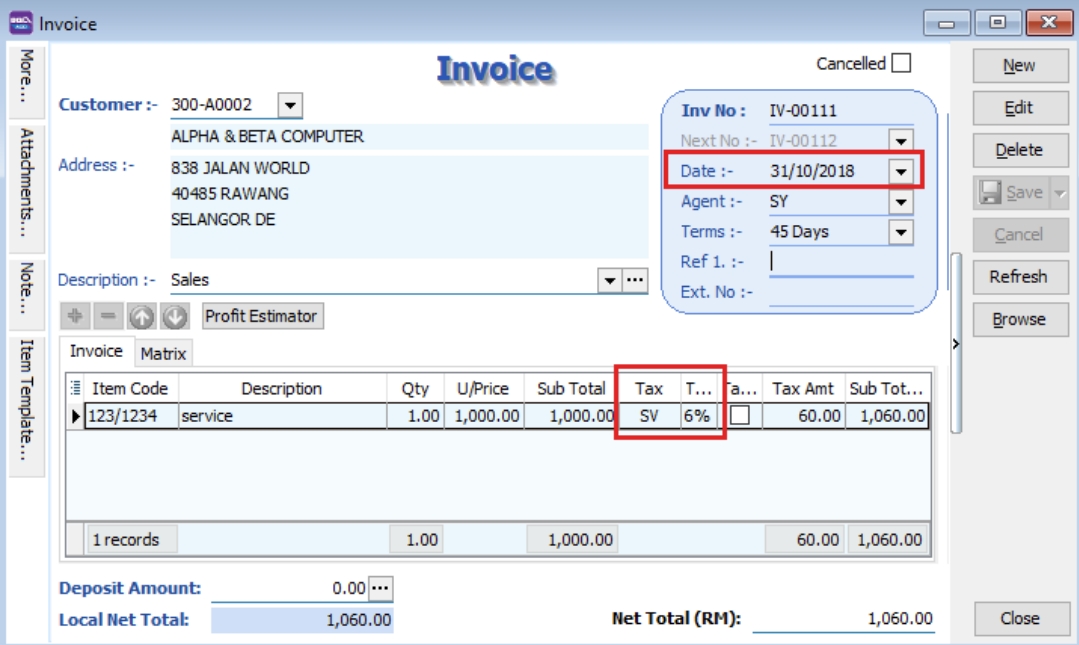Tick the tax inclusive checkbox in row

739,416
